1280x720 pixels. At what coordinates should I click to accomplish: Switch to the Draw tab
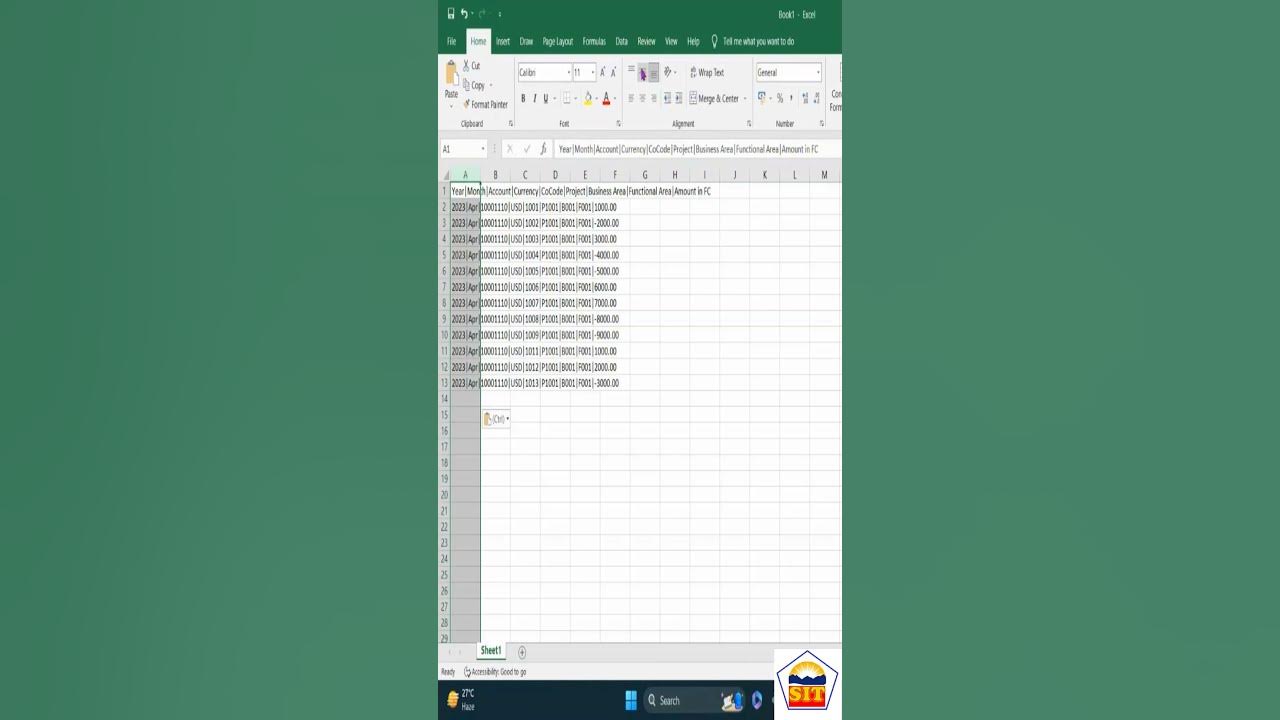pyautogui.click(x=526, y=41)
